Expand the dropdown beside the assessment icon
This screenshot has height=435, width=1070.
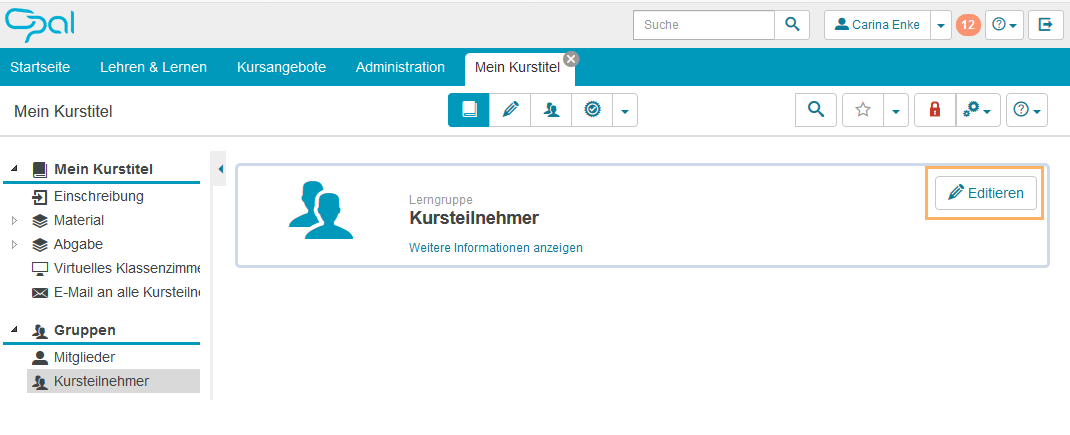(x=624, y=110)
